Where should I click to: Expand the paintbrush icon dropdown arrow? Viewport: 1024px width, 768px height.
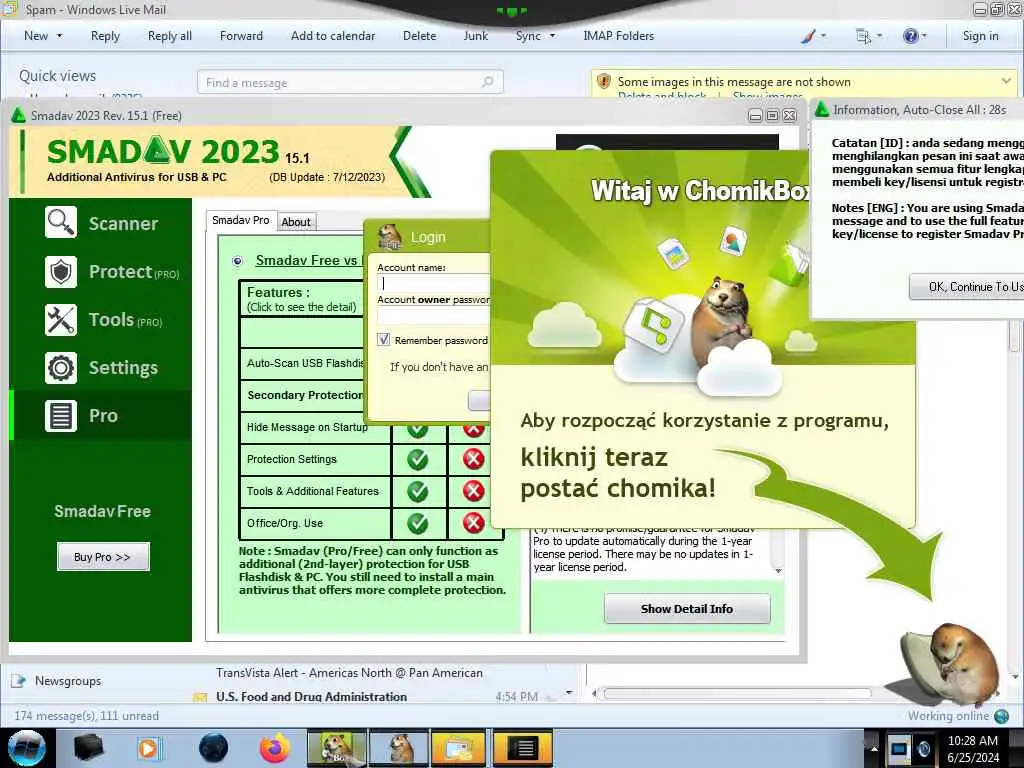tap(823, 36)
